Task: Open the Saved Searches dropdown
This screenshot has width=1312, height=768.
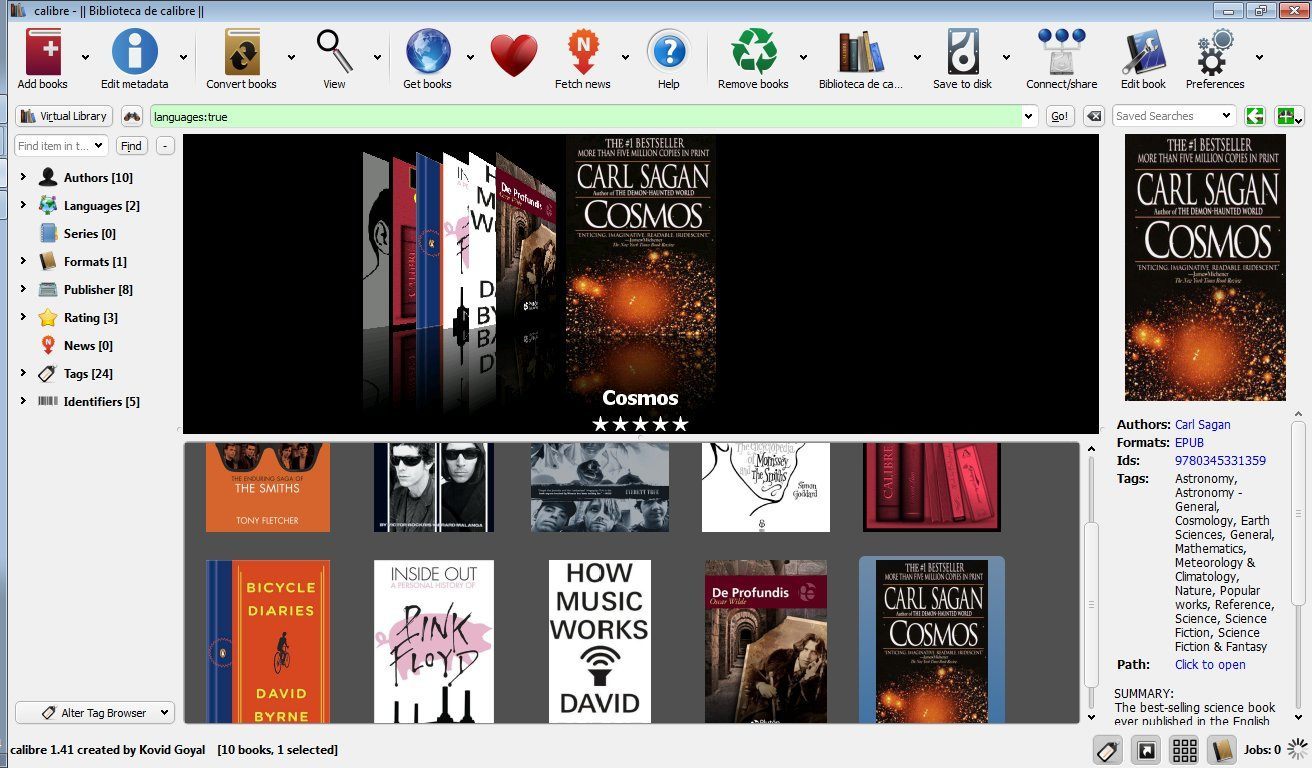Action: 1173,116
